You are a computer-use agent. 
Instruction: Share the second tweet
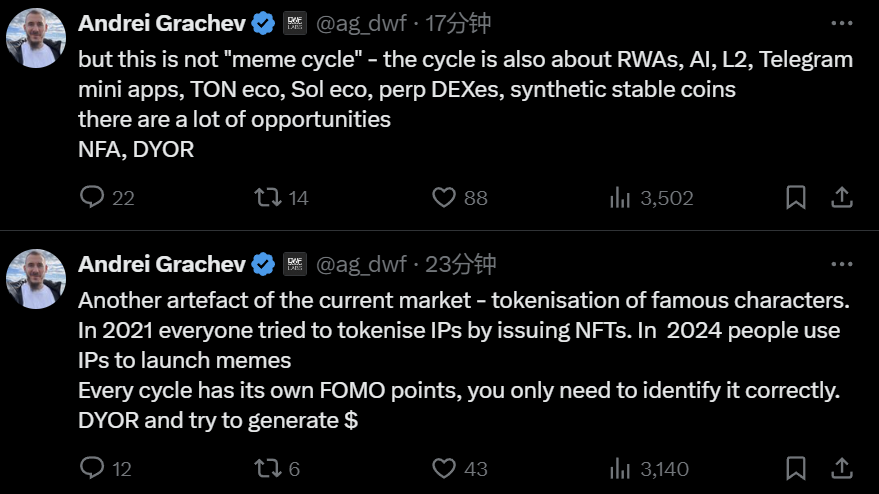842,467
